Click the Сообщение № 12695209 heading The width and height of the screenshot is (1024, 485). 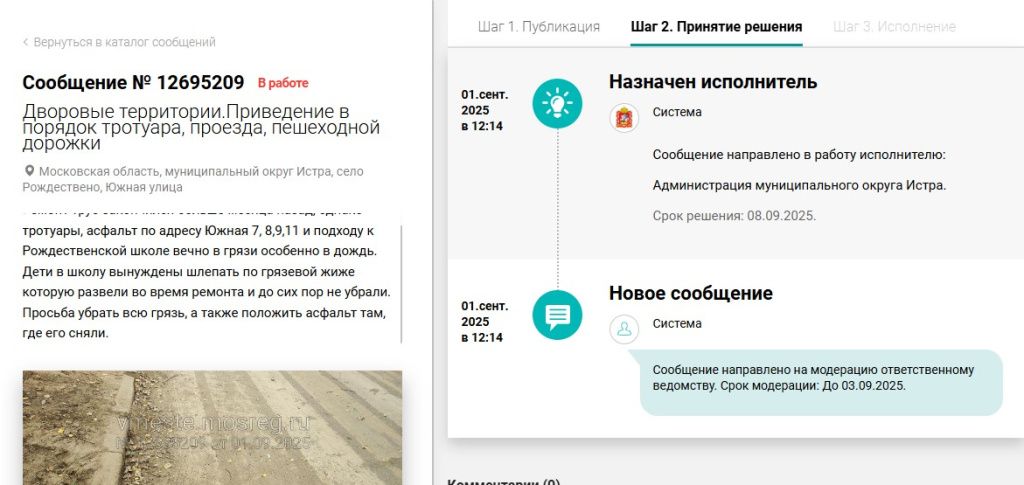coord(133,82)
